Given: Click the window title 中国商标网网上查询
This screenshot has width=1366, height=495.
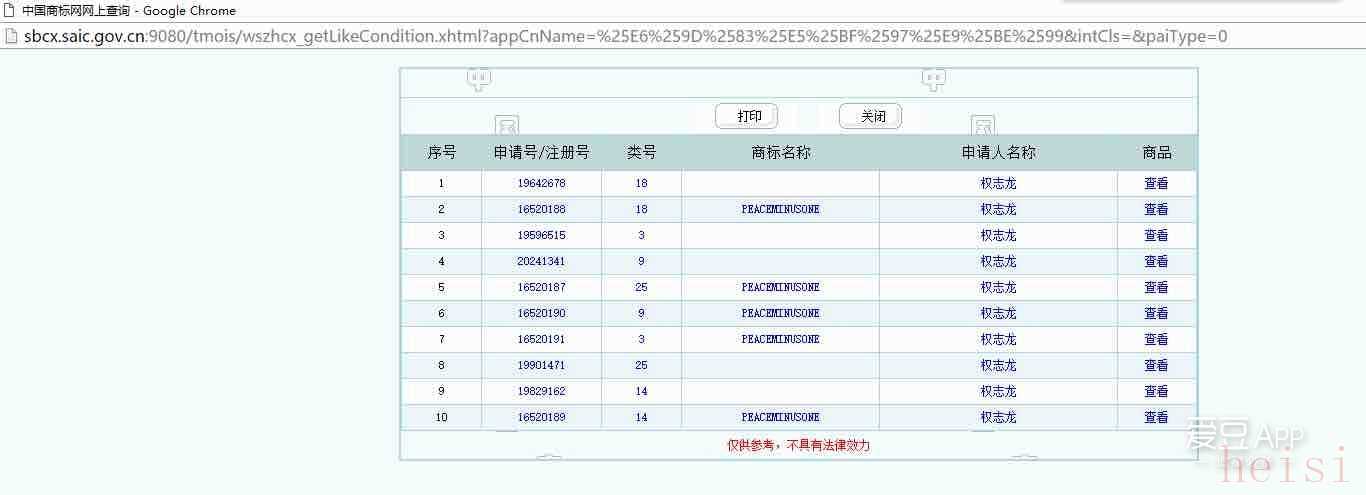Looking at the screenshot, I should (x=74, y=11).
